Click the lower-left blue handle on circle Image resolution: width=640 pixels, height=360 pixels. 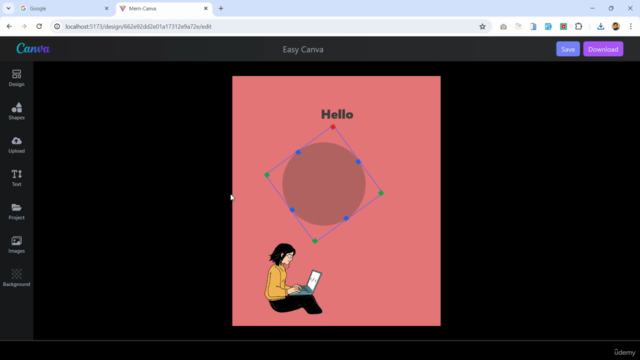pyautogui.click(x=292, y=210)
